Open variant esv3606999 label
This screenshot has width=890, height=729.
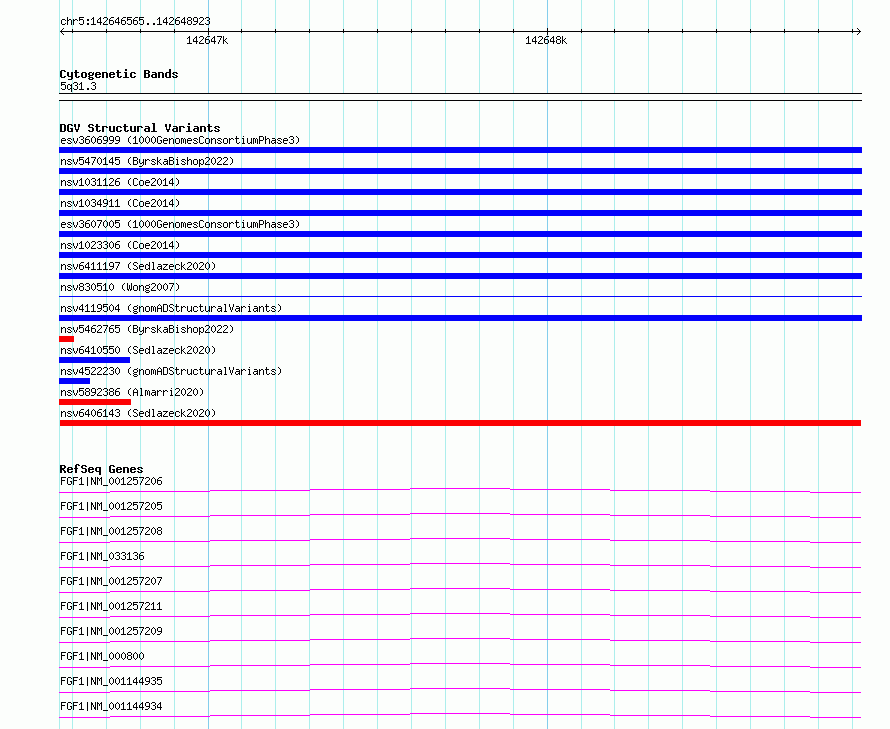[180, 140]
